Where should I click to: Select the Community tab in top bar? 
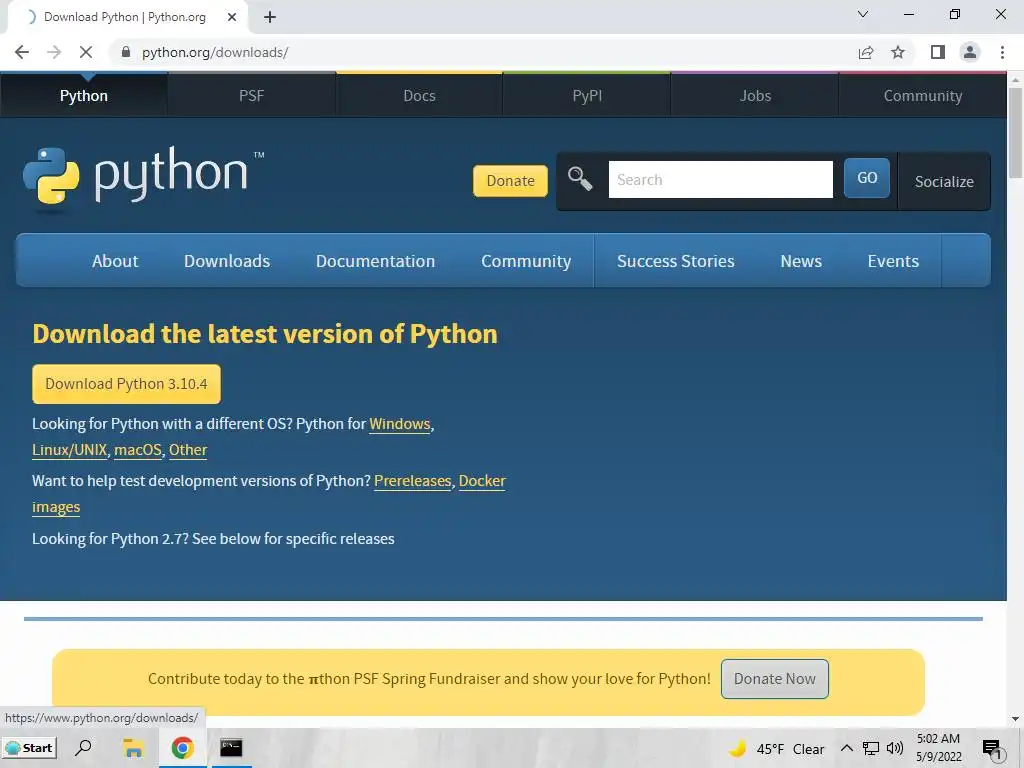(923, 95)
